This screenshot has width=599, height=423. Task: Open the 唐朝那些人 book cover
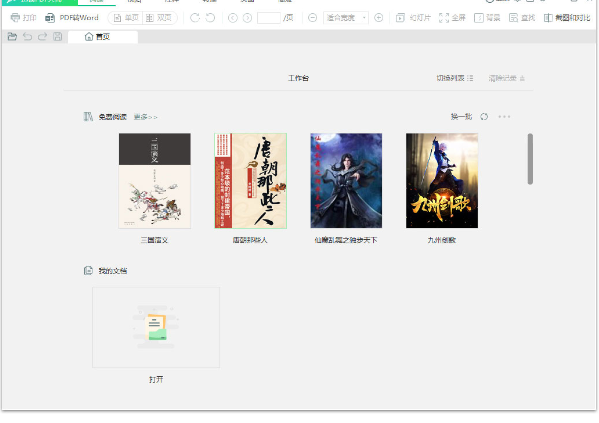click(x=251, y=181)
